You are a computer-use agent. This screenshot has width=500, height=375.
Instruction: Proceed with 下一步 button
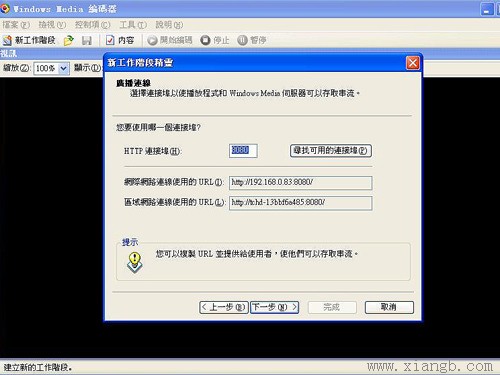(274, 307)
